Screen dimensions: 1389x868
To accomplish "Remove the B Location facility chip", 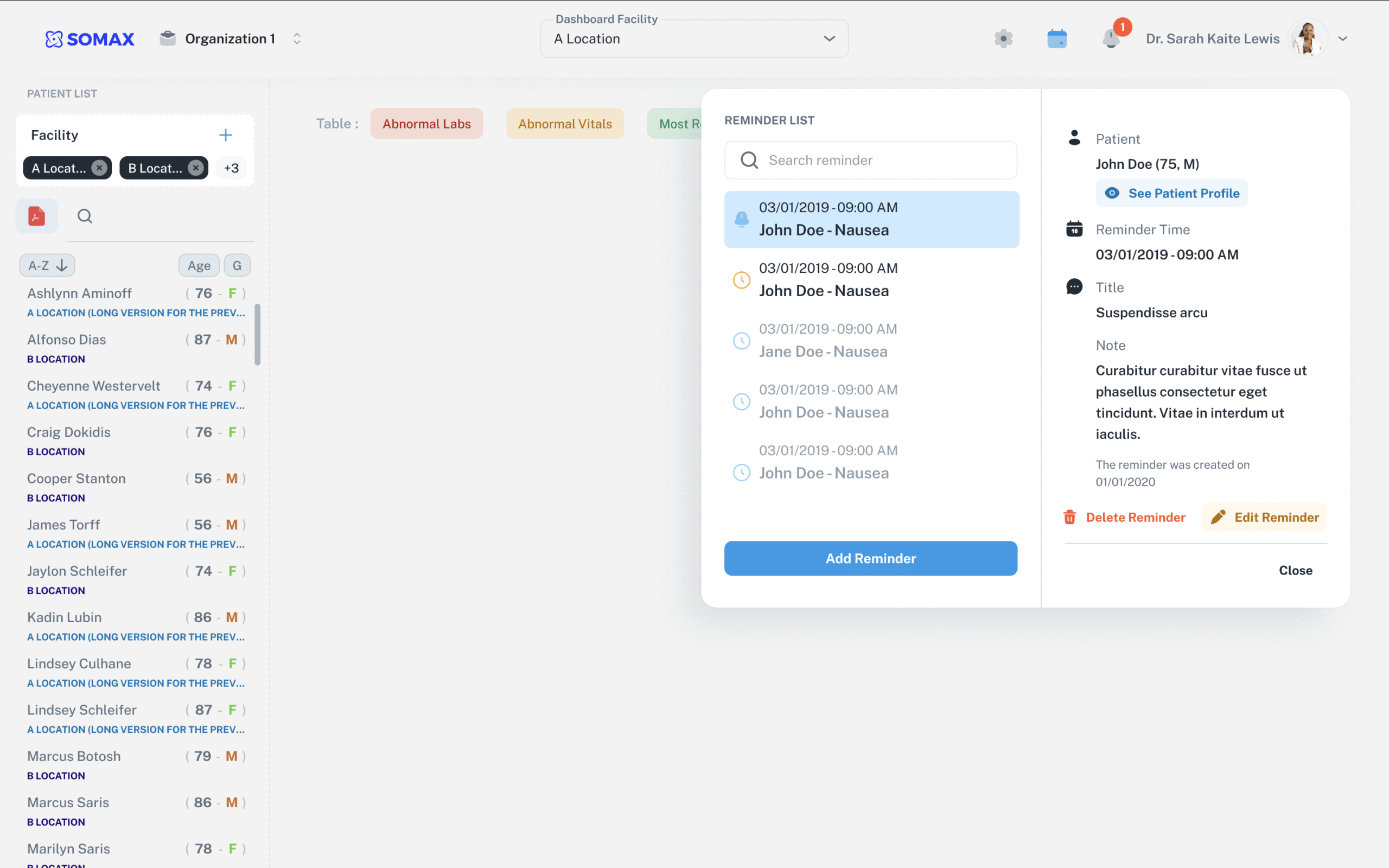I will click(196, 168).
